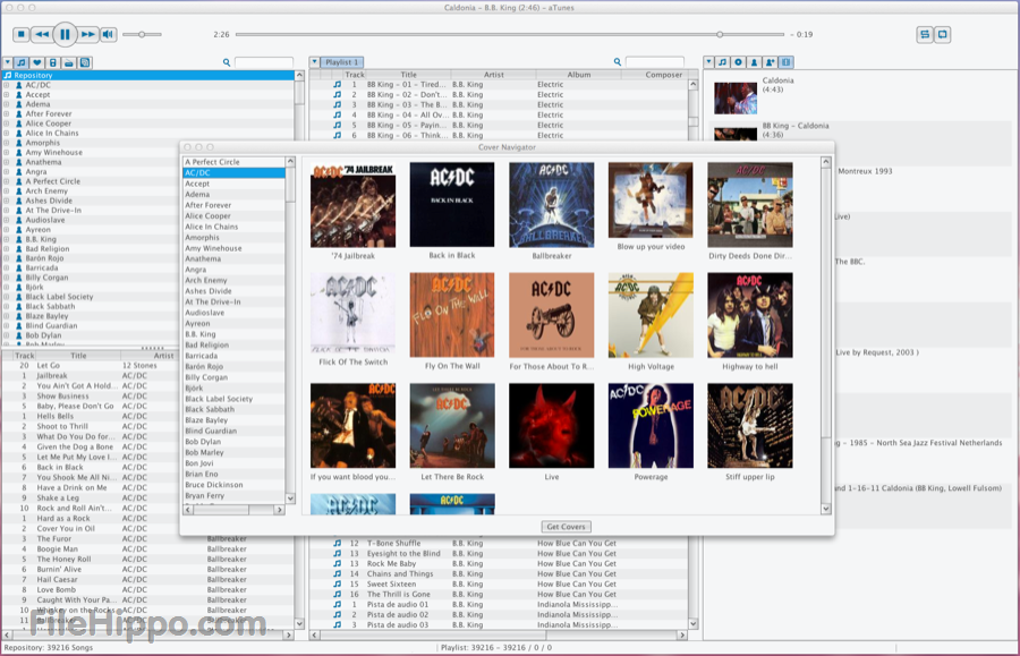Screen dimensions: 1020x656
Task: Expand the Amy Winehouse tree node
Action: [7, 152]
